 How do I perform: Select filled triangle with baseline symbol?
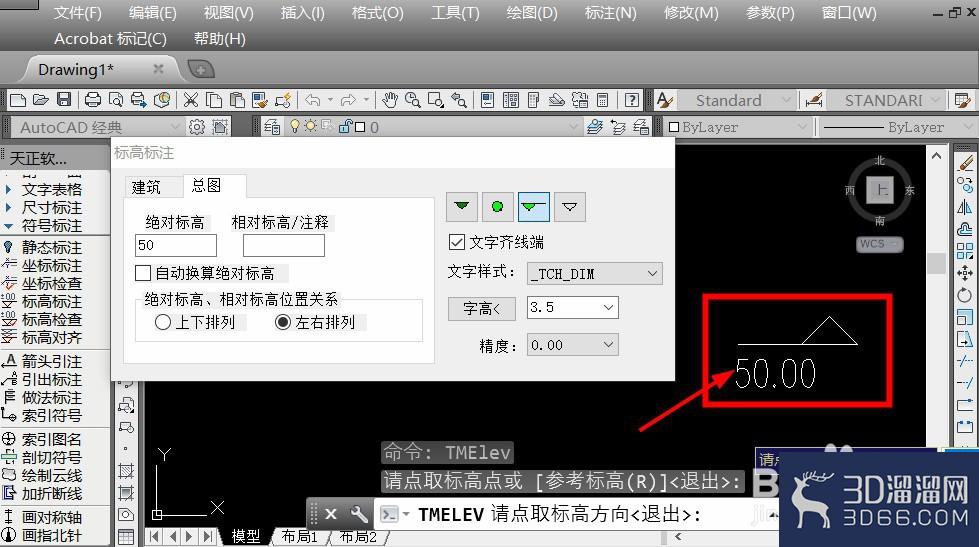click(534, 207)
